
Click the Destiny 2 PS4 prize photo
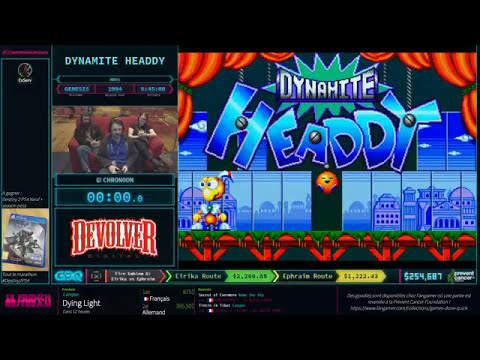point(25,239)
